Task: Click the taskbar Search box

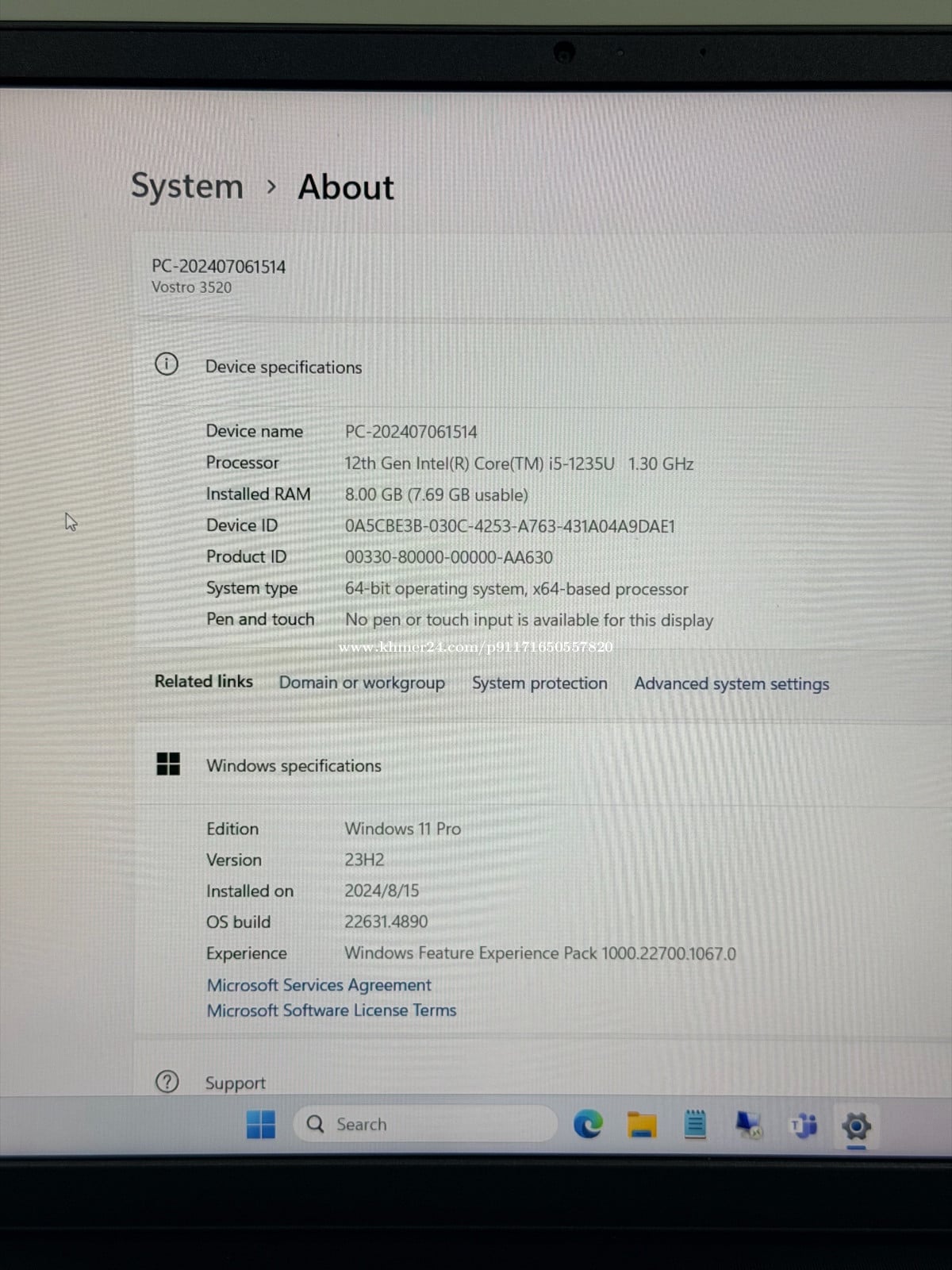Action: 426,1124
